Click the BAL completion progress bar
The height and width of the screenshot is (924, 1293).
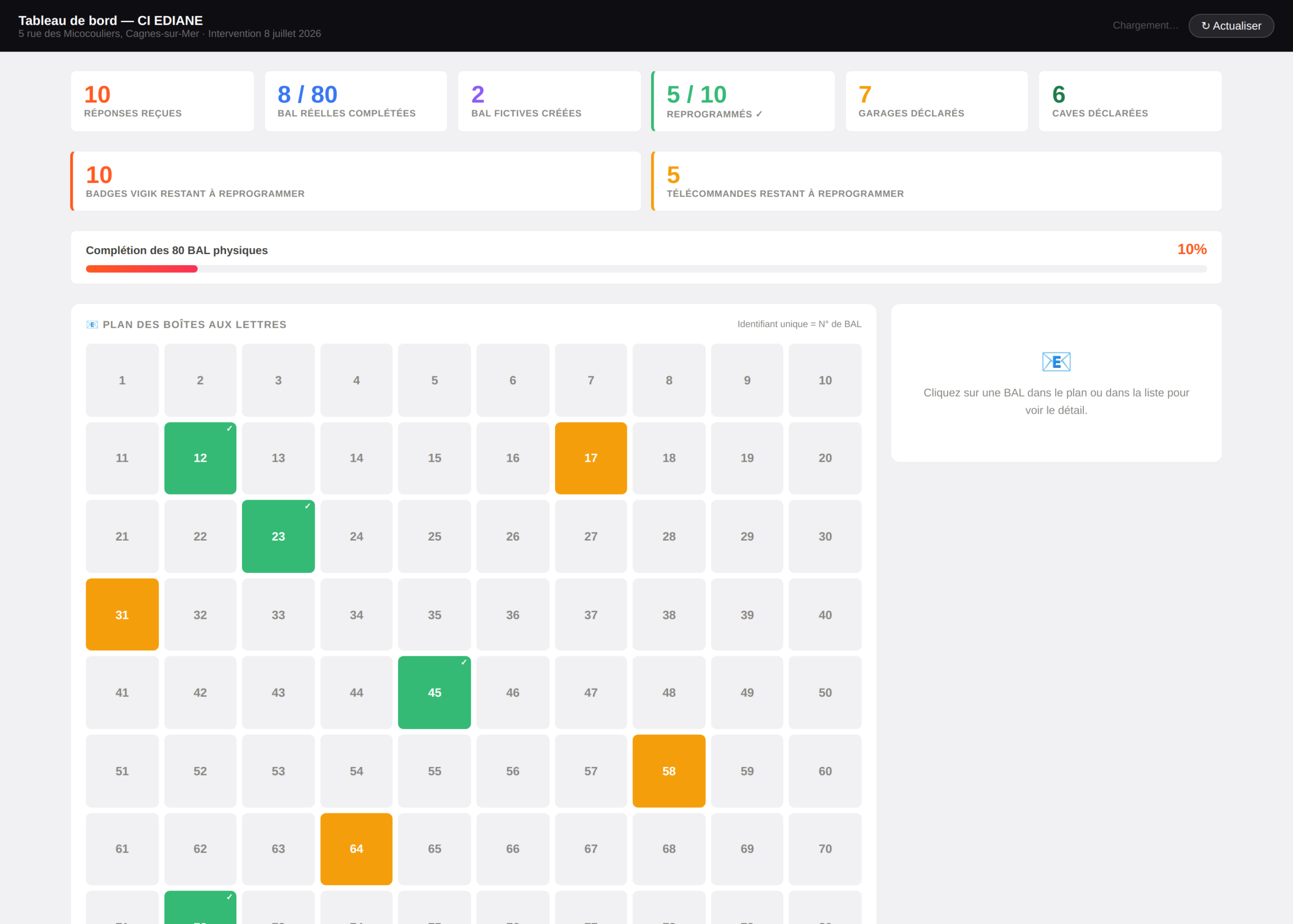click(646, 269)
